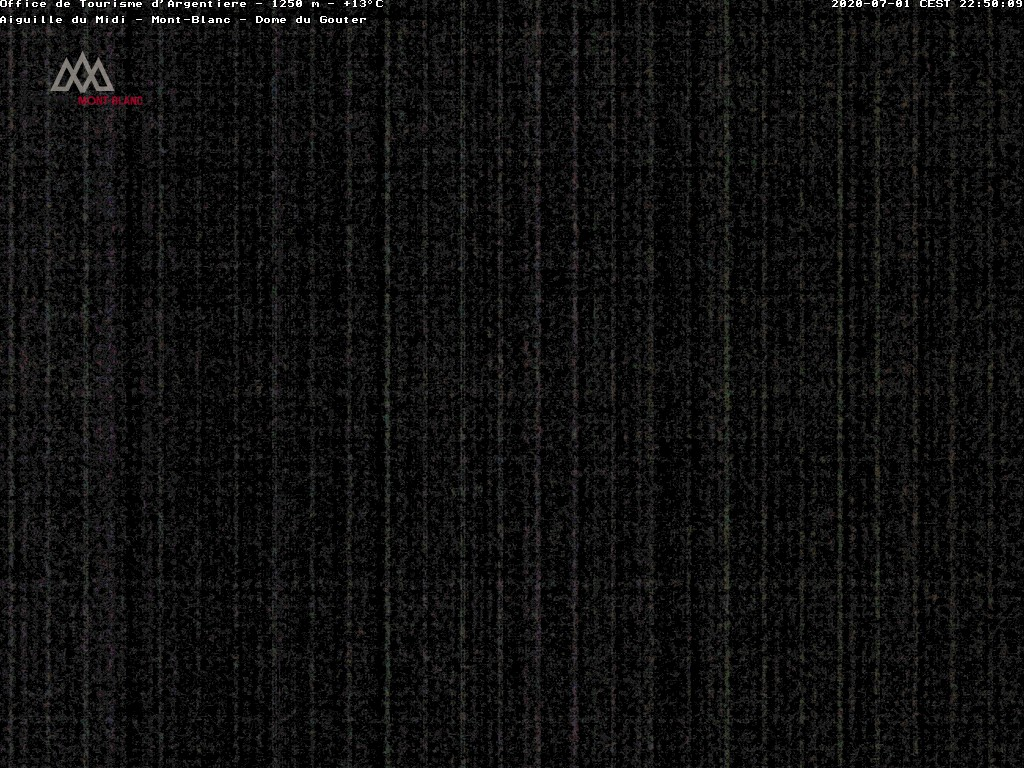
Task: Click the 'Aiguille' word in the caption
Action: (31, 20)
